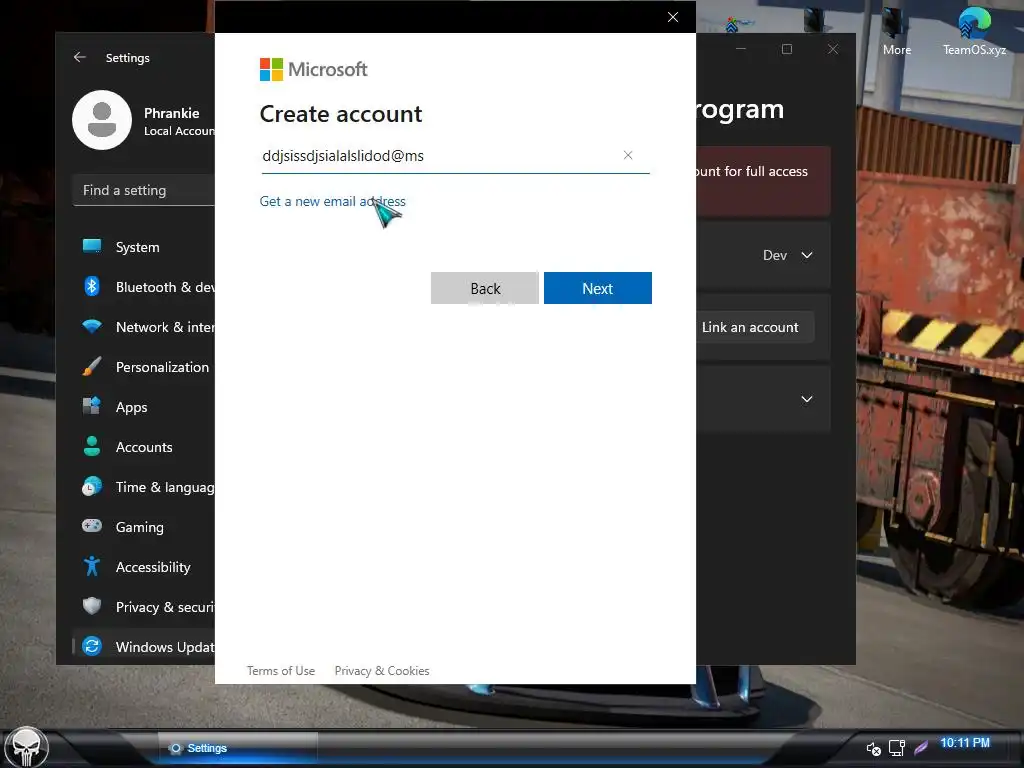Open Privacy & Cookies link

382,671
